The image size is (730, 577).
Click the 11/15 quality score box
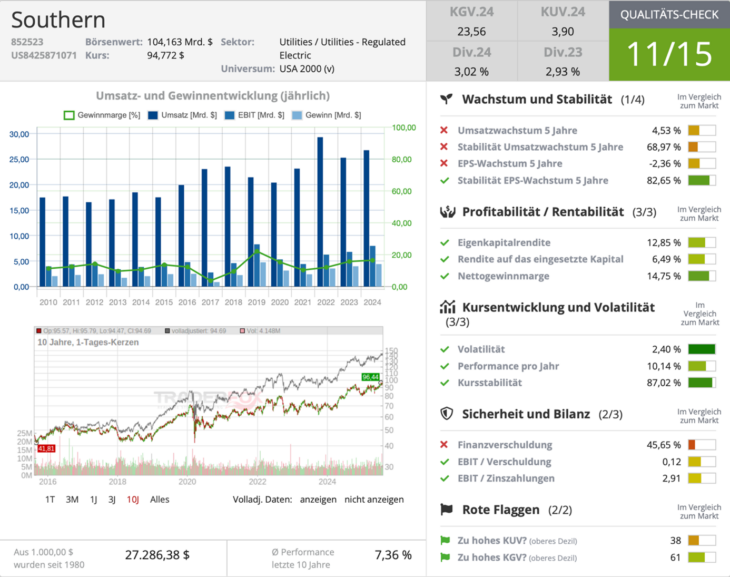[x=669, y=54]
